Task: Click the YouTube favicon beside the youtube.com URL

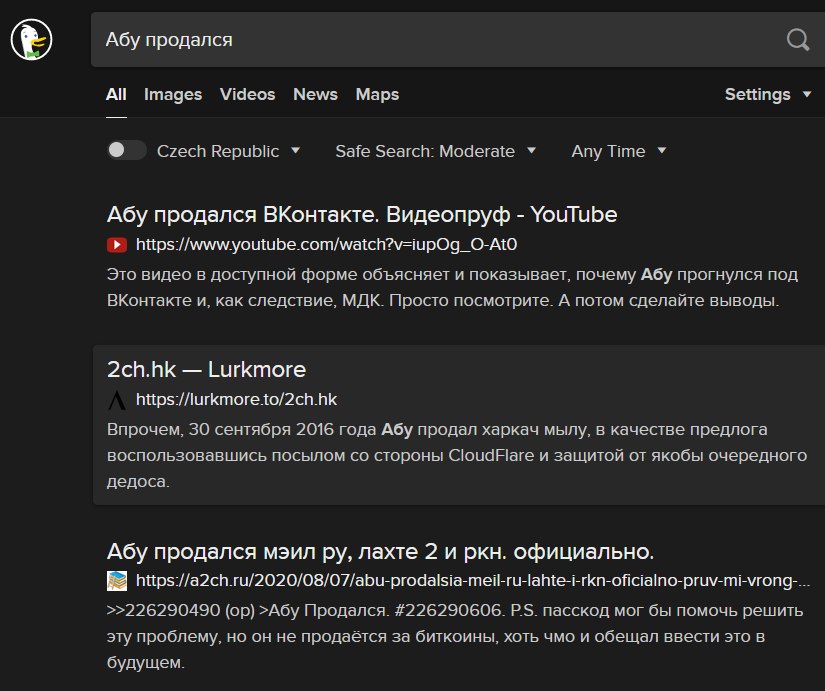Action: pos(117,245)
